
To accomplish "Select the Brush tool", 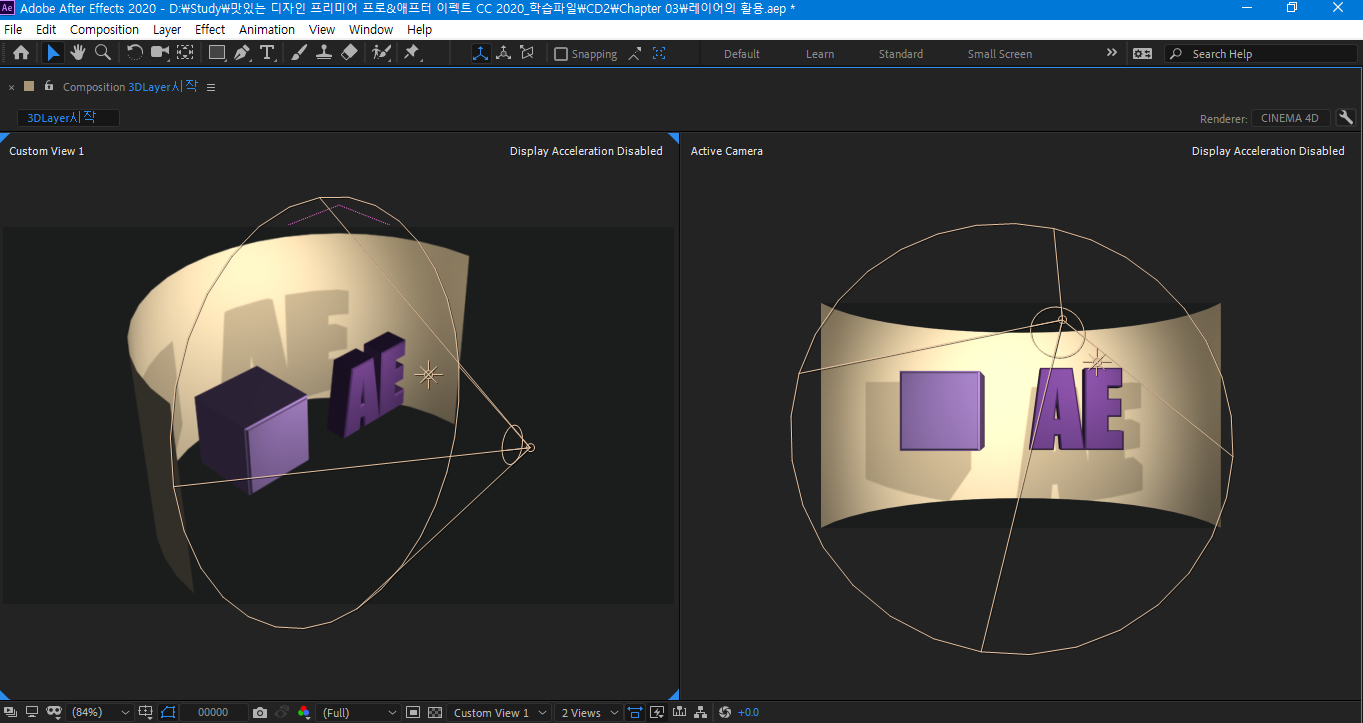I will tap(299, 53).
